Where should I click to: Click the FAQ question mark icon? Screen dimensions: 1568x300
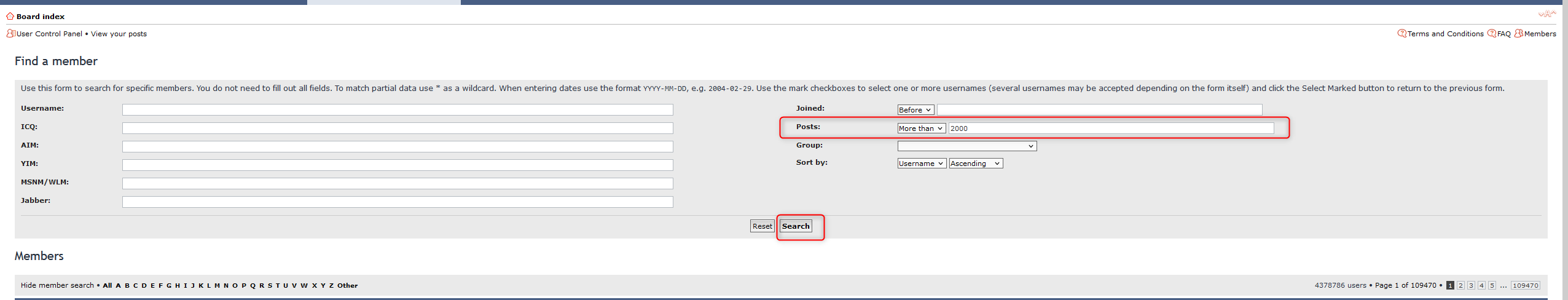click(1491, 33)
